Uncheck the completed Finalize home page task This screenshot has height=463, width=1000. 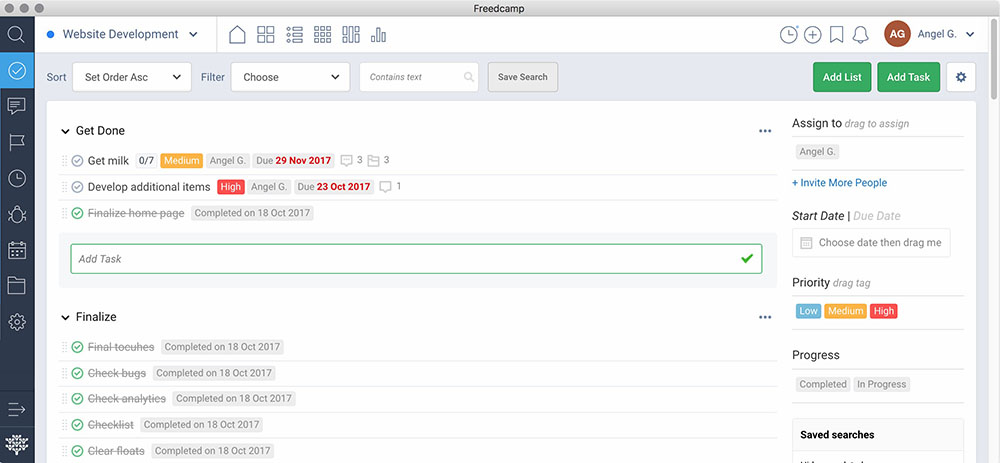pyautogui.click(x=77, y=213)
